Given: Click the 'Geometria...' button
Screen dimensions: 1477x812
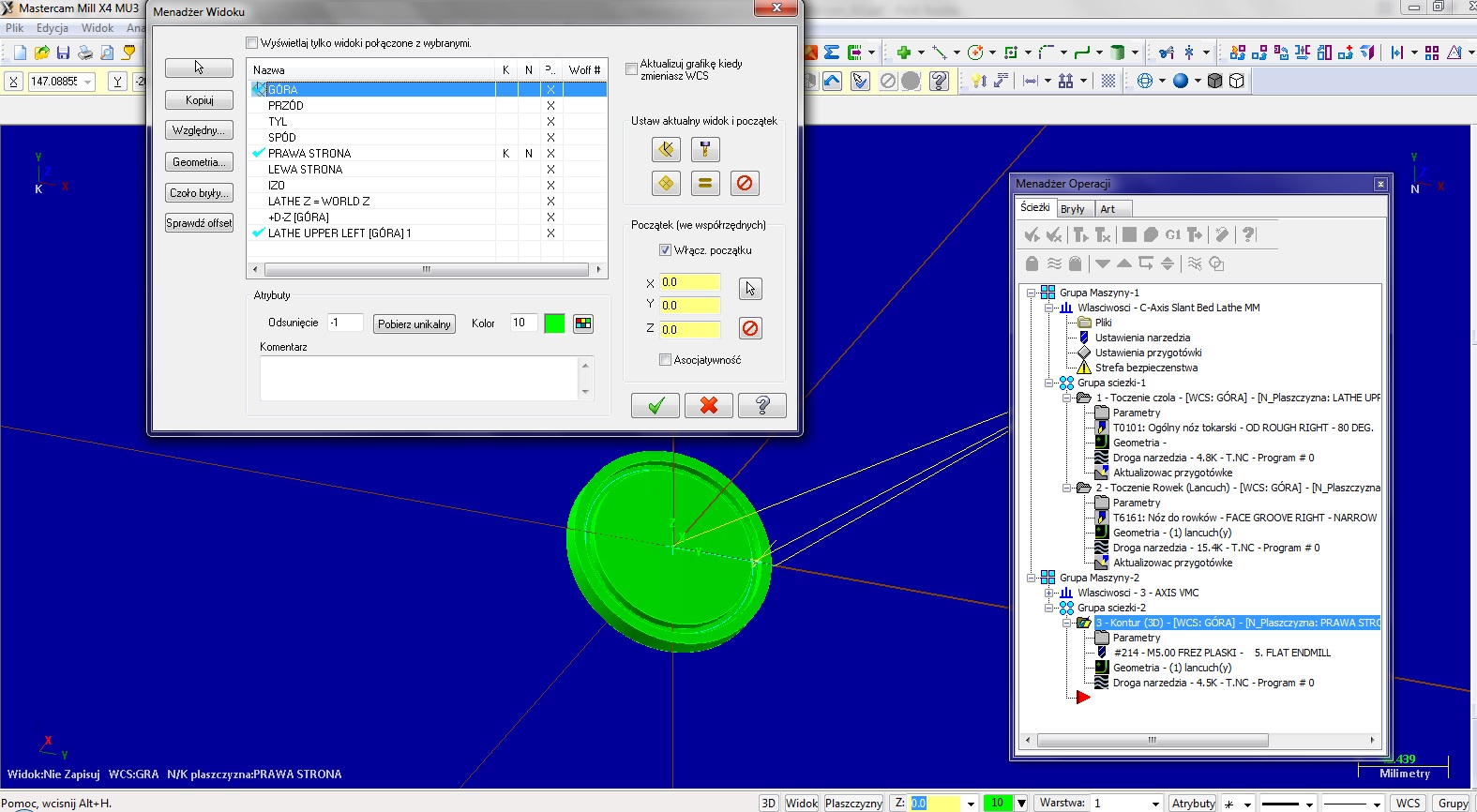Looking at the screenshot, I should click(x=199, y=162).
